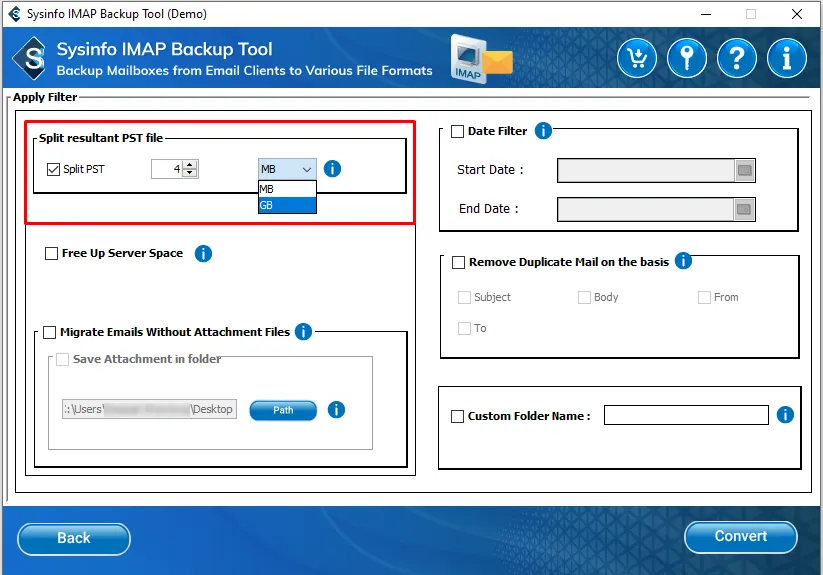The height and width of the screenshot is (575, 823).
Task: Show info for Custom Folder Name
Action: 785,414
